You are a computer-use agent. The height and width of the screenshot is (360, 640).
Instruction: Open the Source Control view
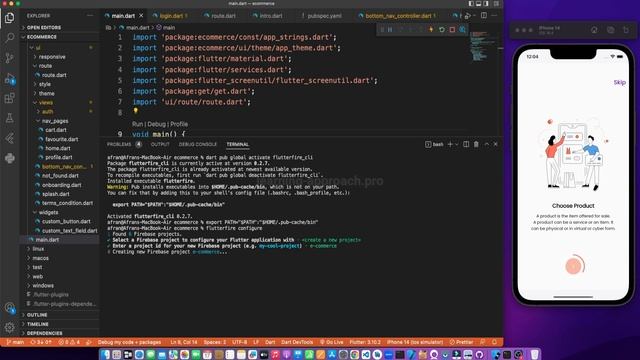tap(9, 58)
